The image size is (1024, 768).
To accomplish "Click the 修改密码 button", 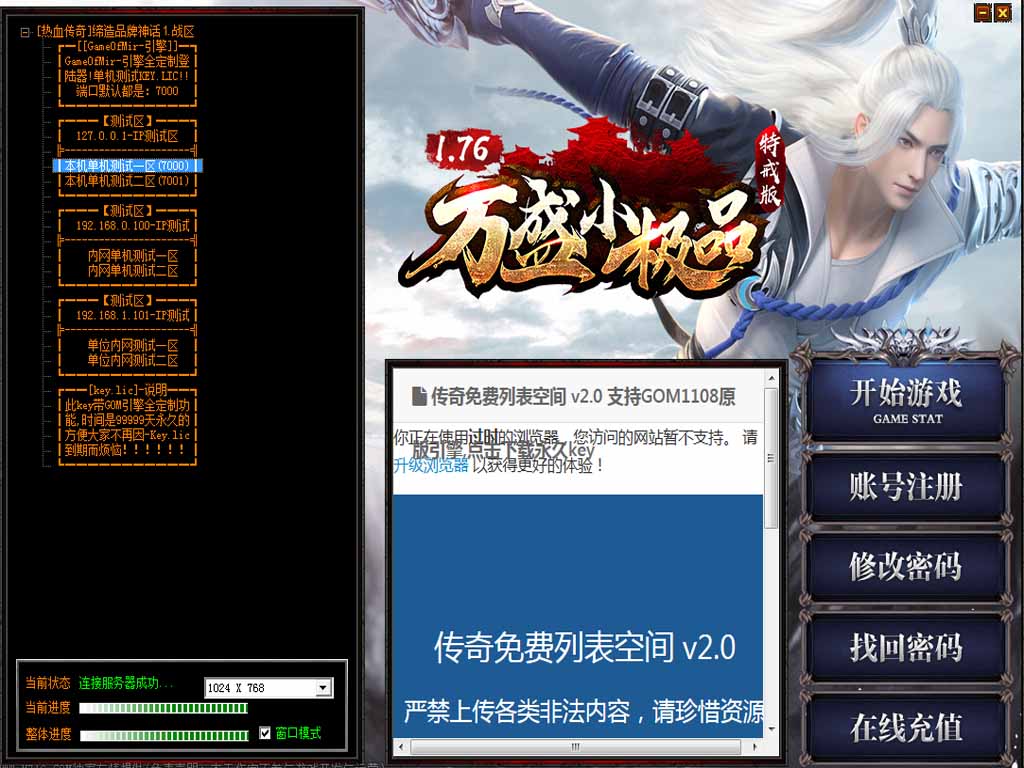I will [906, 567].
